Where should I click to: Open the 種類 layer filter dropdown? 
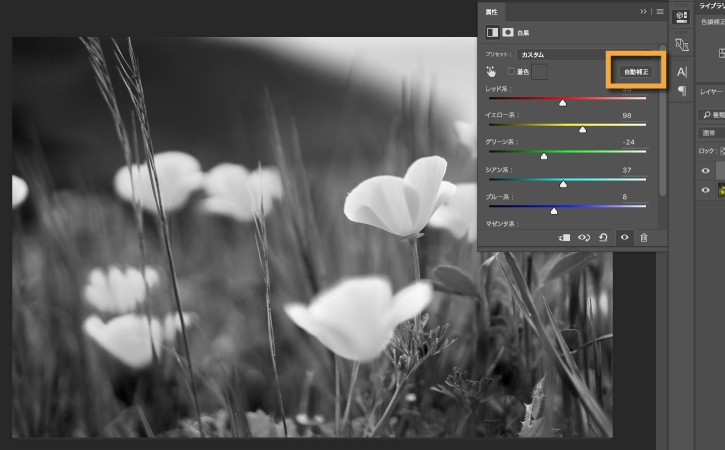click(711, 115)
